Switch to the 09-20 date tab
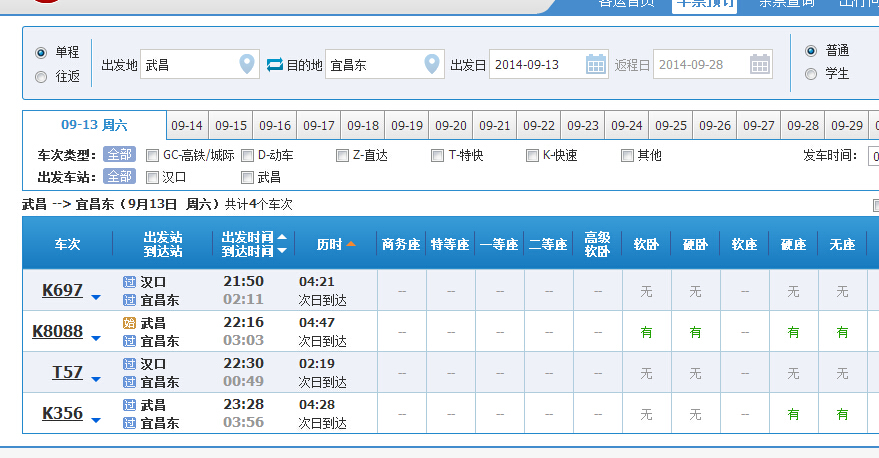Viewport: 879px width, 458px height. [451, 126]
